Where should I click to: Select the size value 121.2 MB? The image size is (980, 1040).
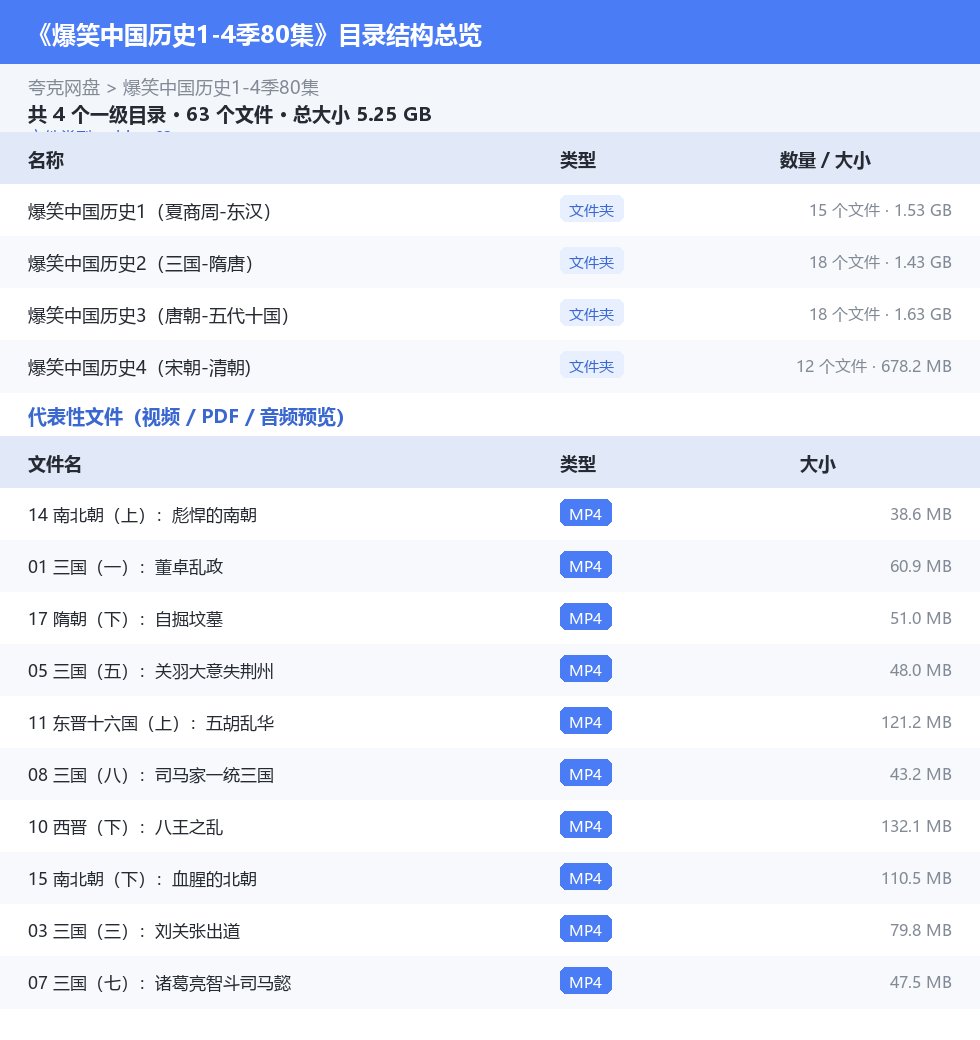point(916,722)
